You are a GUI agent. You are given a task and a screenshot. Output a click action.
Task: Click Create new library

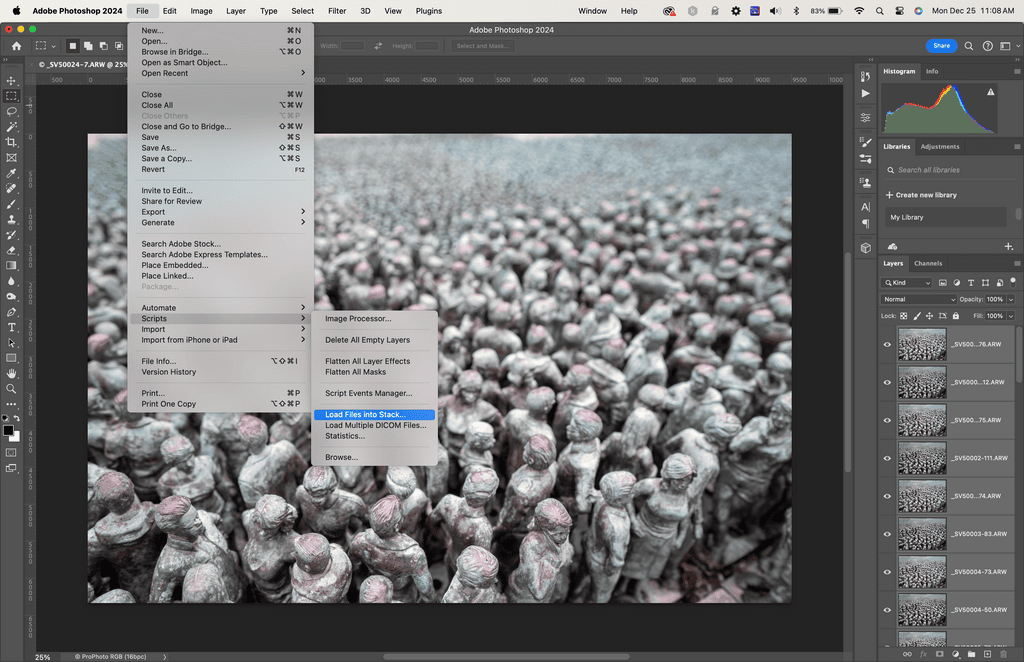click(x=921, y=195)
